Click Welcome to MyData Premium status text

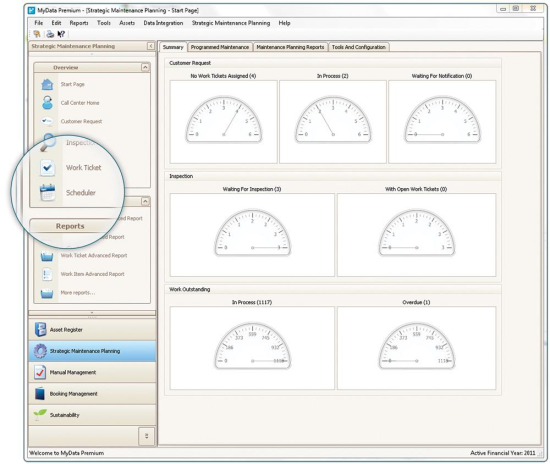[67, 453]
